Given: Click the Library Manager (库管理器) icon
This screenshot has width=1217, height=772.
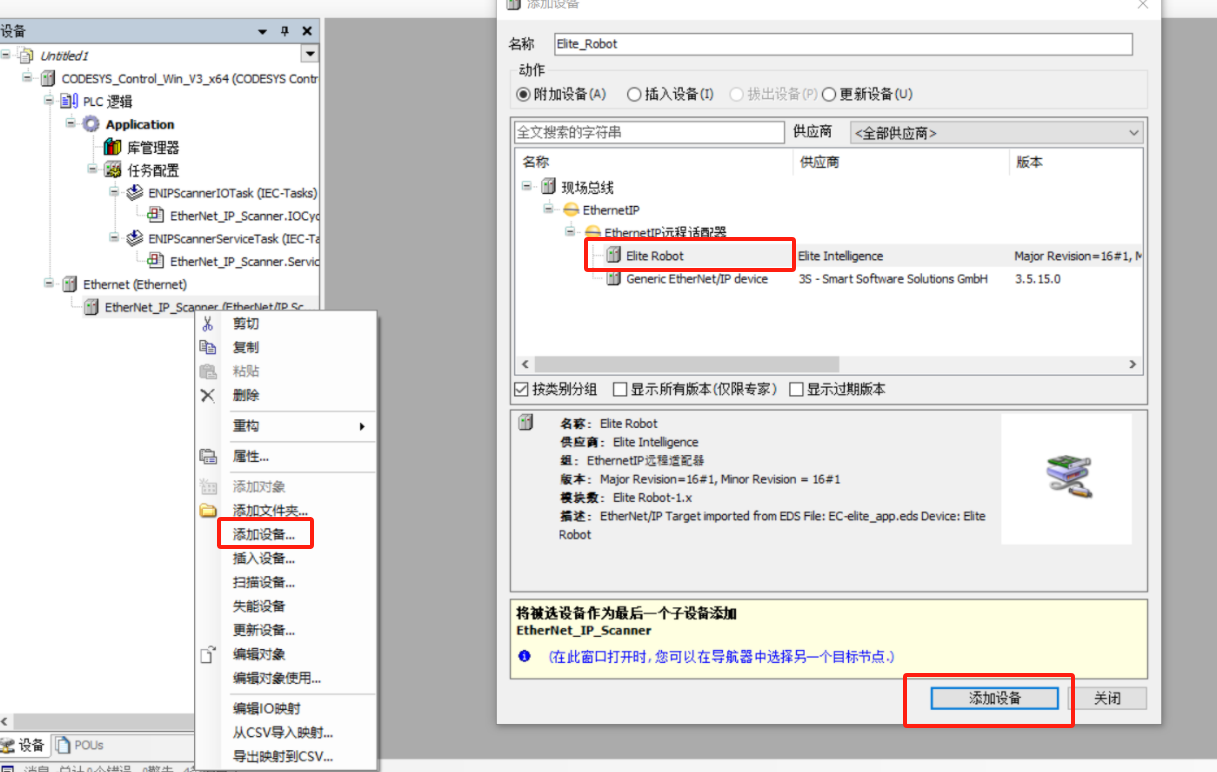Looking at the screenshot, I should pyautogui.click(x=113, y=148).
